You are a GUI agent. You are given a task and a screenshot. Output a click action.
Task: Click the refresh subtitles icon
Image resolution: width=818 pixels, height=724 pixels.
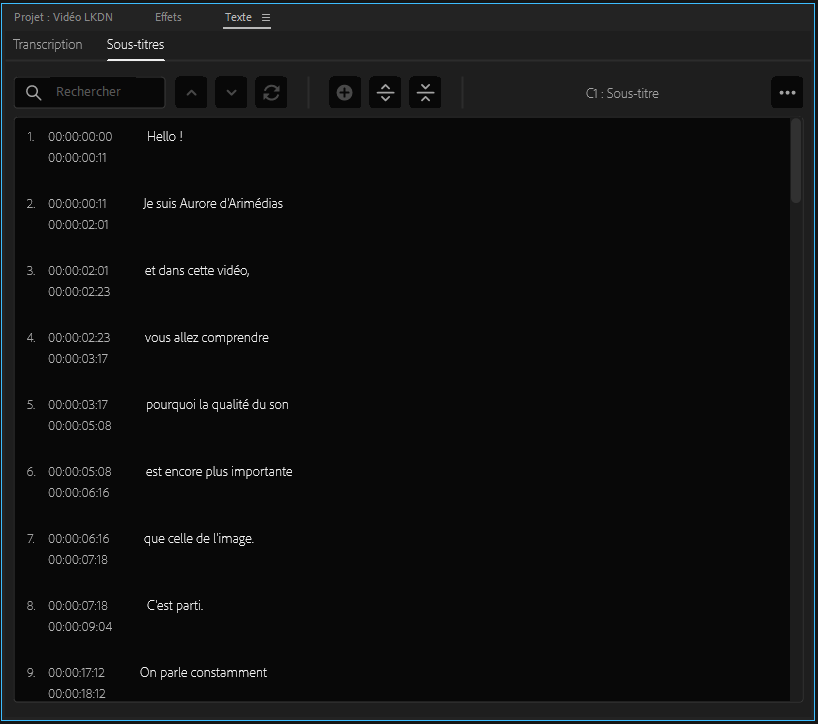tap(271, 93)
